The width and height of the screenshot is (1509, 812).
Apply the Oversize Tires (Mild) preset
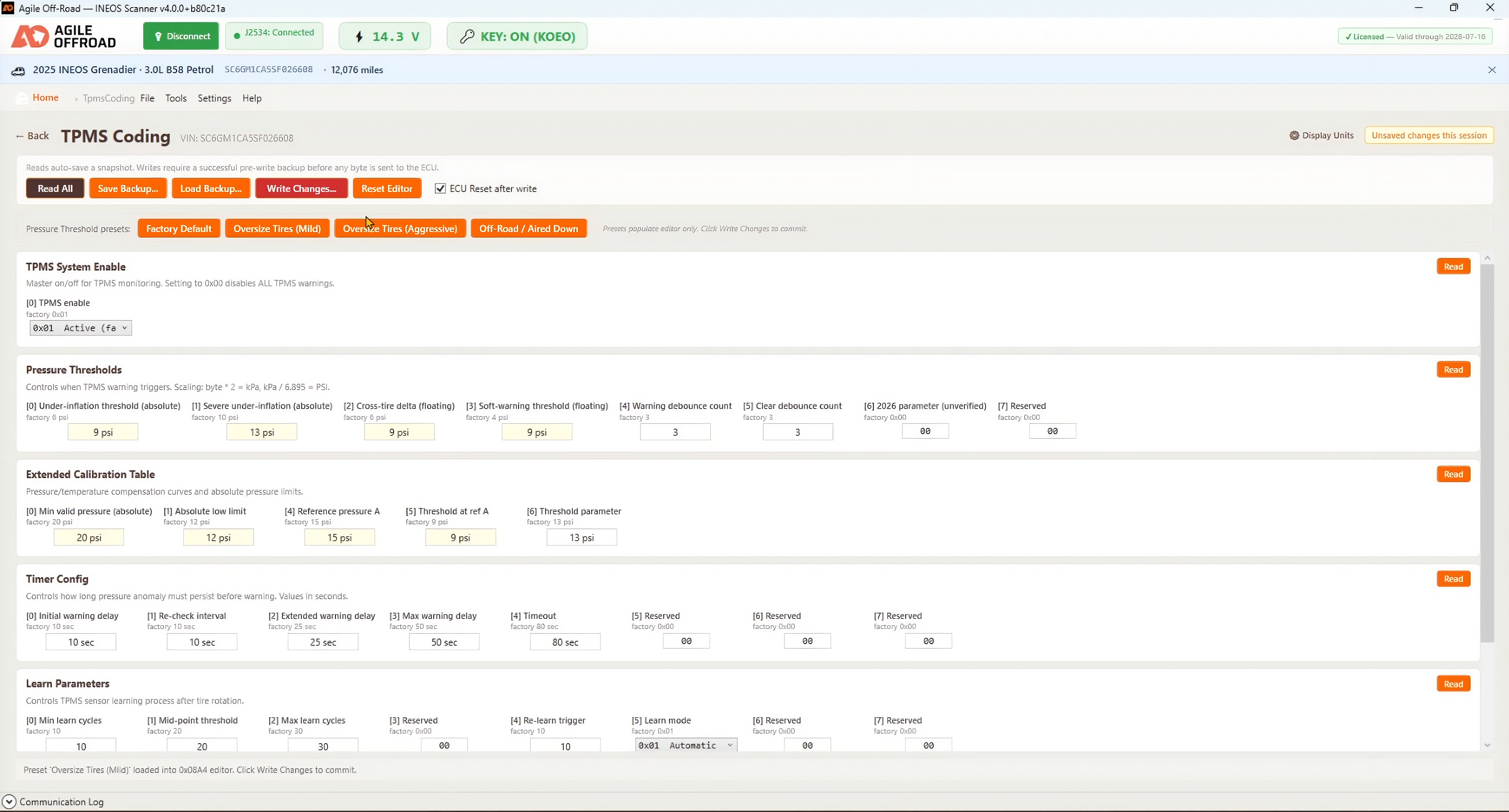click(x=277, y=229)
